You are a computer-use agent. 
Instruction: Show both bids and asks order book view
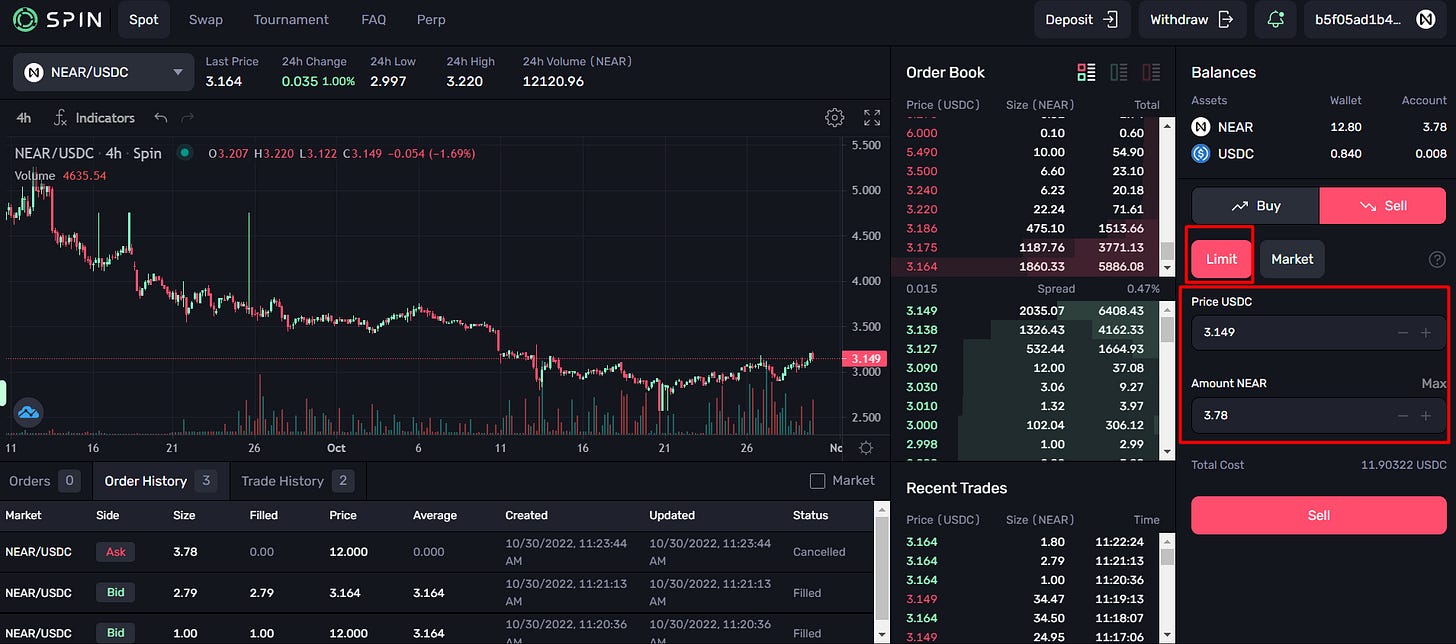(x=1086, y=72)
